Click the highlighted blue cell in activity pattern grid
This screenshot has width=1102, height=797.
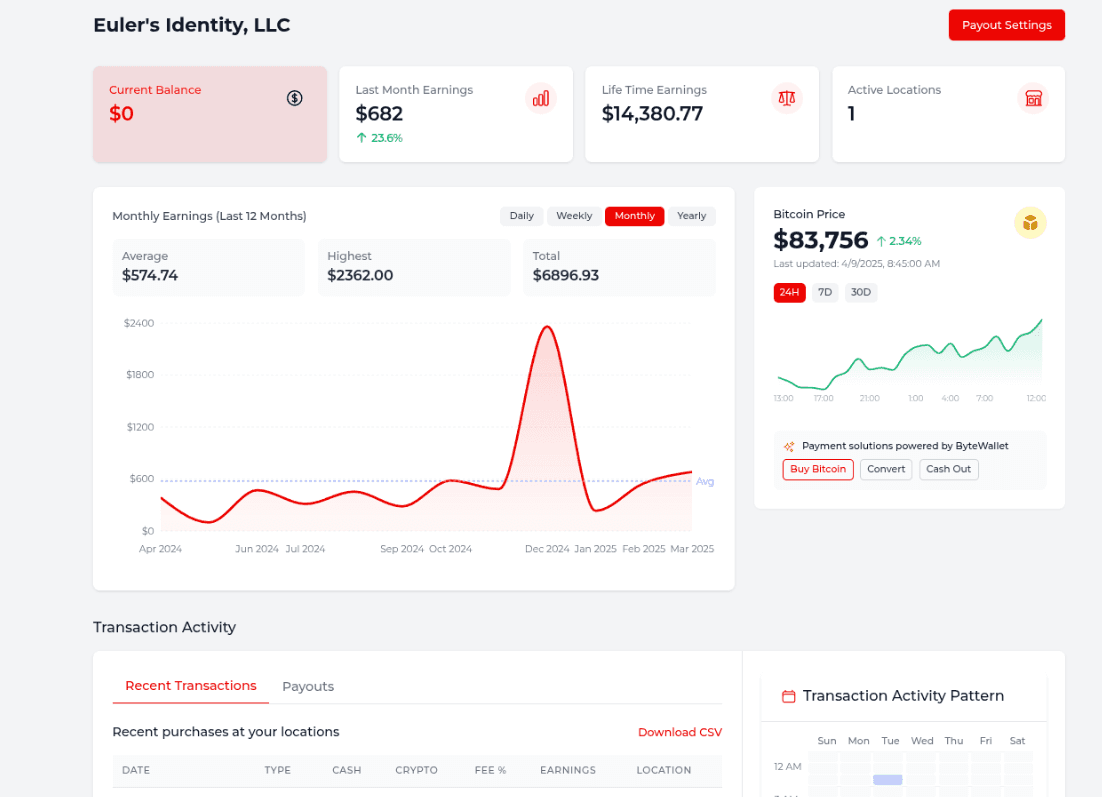[890, 777]
